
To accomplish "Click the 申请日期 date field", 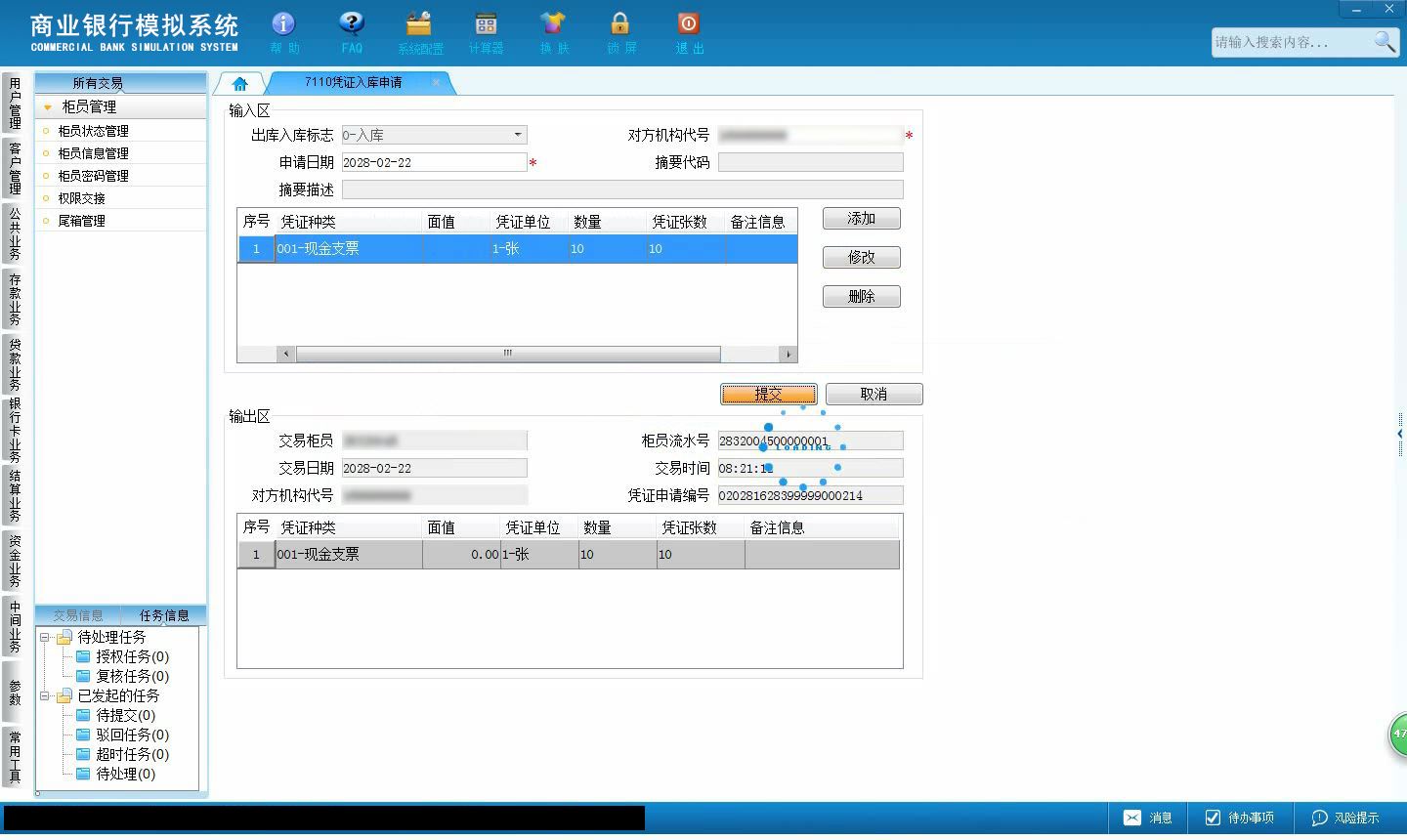I will click(x=434, y=162).
